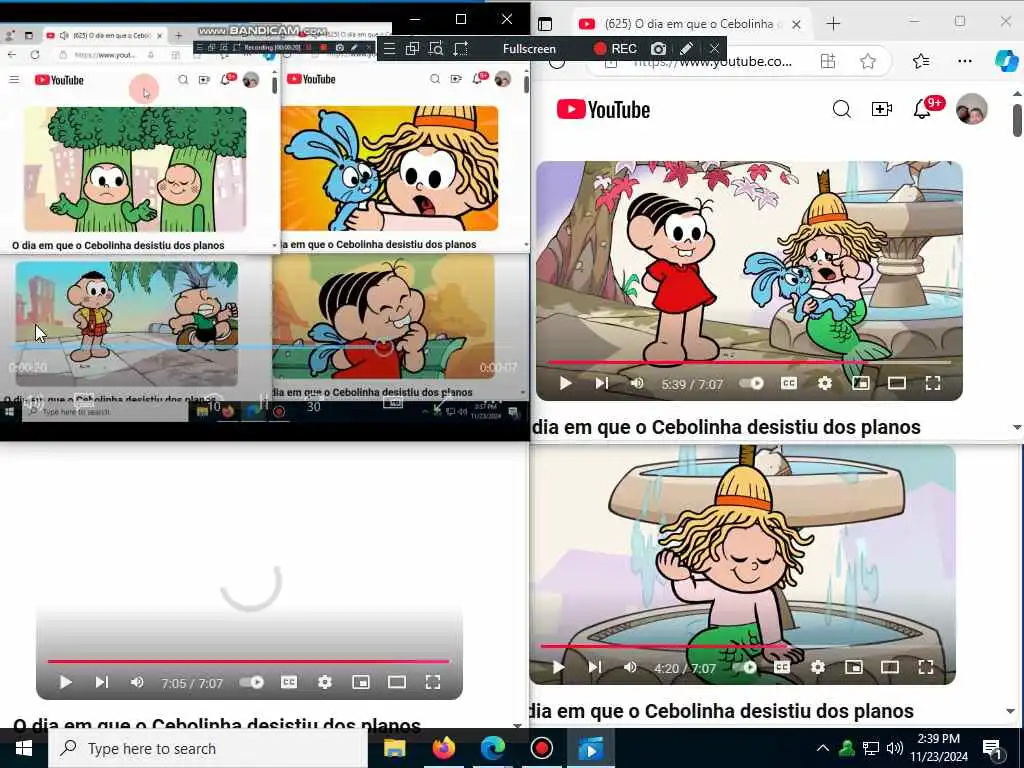Open the Edge favorites list icon
This screenshot has width=1024, height=768.
tap(921, 61)
